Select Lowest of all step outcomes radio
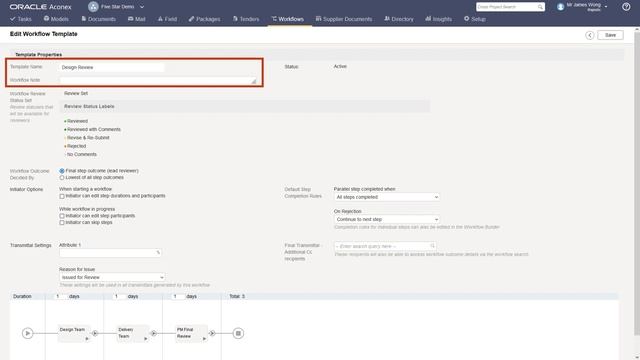 [x=62, y=178]
